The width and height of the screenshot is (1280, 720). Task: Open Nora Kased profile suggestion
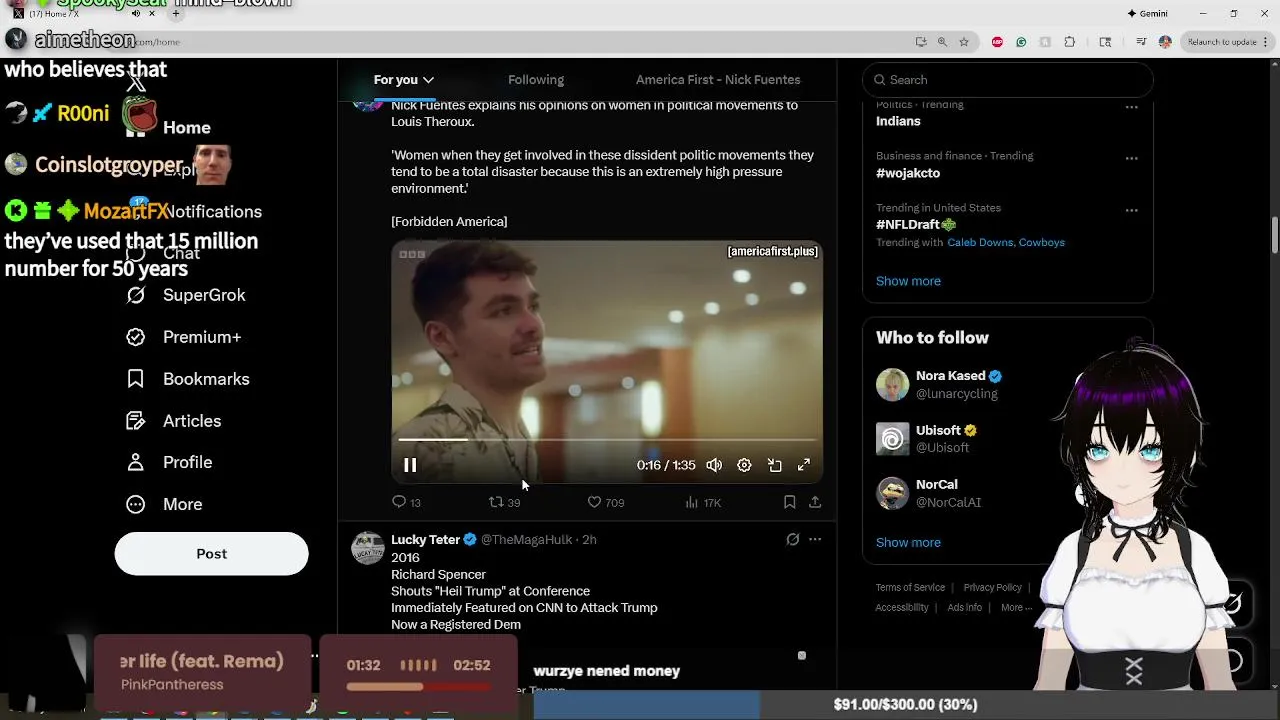(950, 376)
